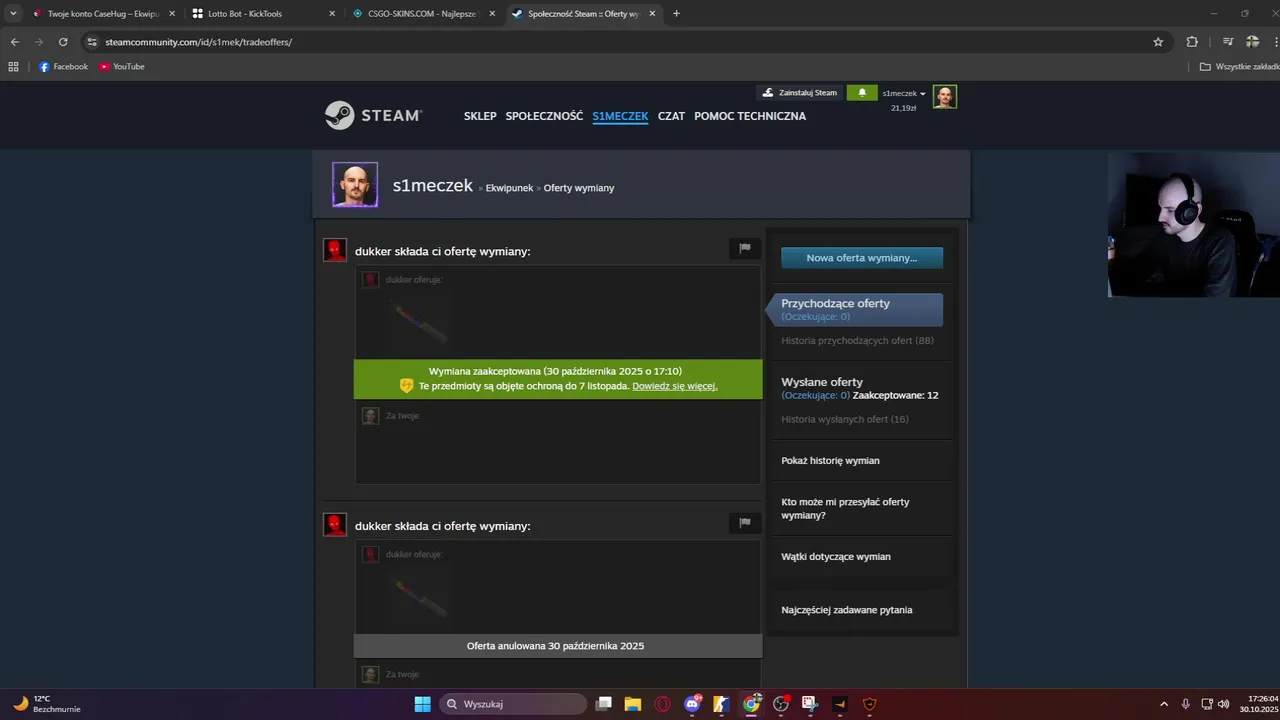Image resolution: width=1280 pixels, height=720 pixels.
Task: Open Najczęściej zadawane pytania link
Action: tap(847, 610)
